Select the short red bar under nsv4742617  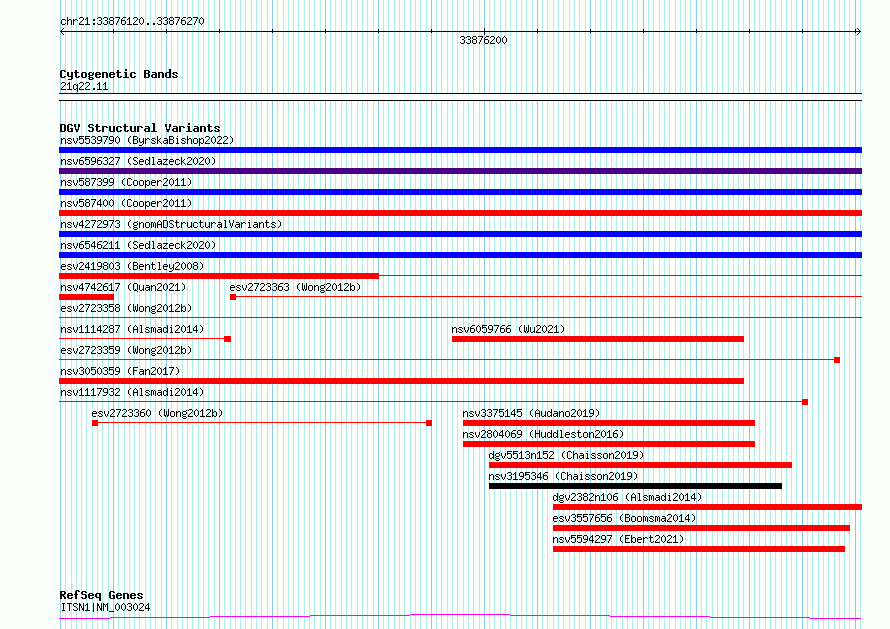tap(86, 297)
